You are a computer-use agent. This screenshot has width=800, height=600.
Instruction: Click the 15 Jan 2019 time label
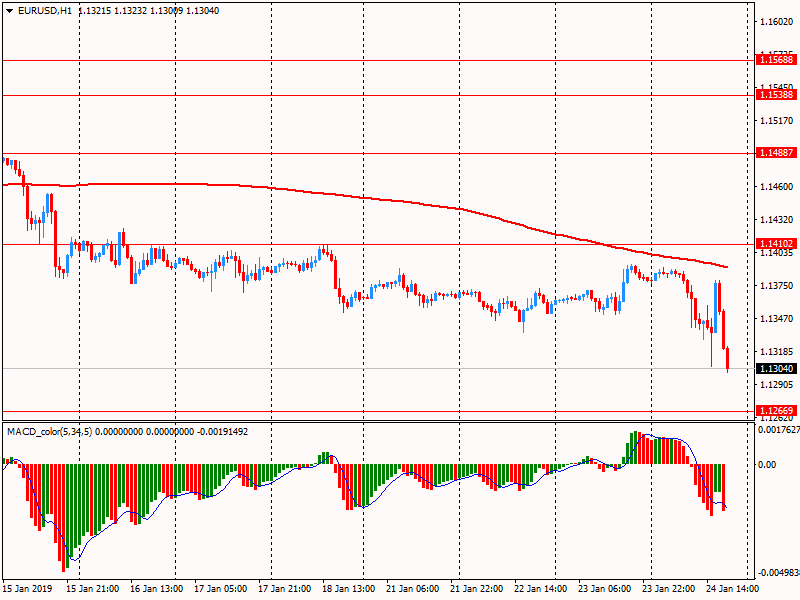click(27, 588)
